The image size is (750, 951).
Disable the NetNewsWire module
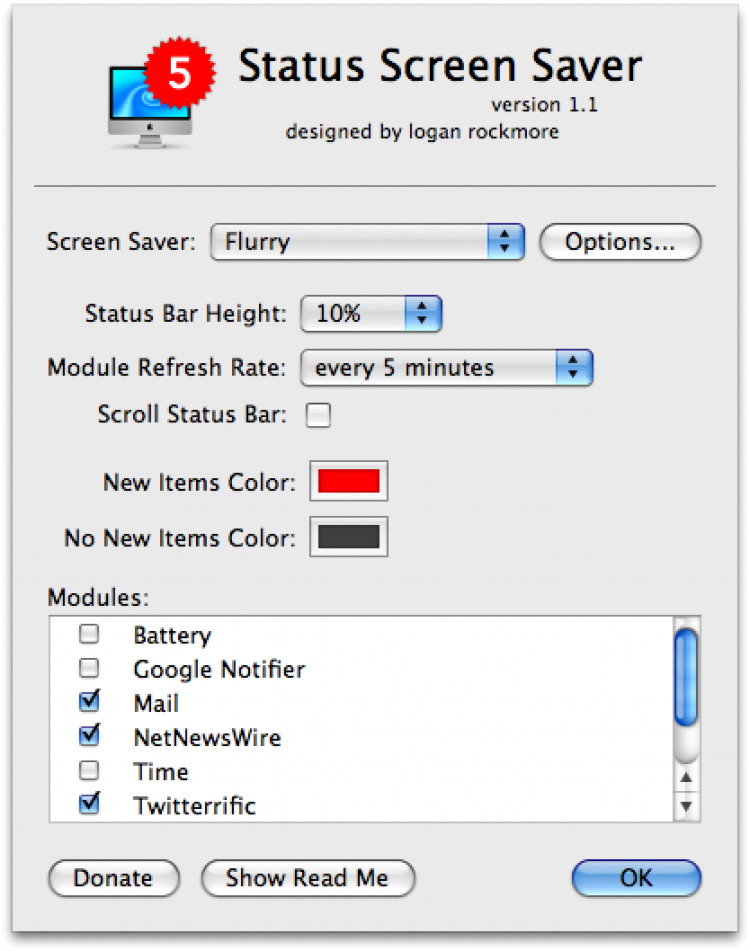point(90,736)
